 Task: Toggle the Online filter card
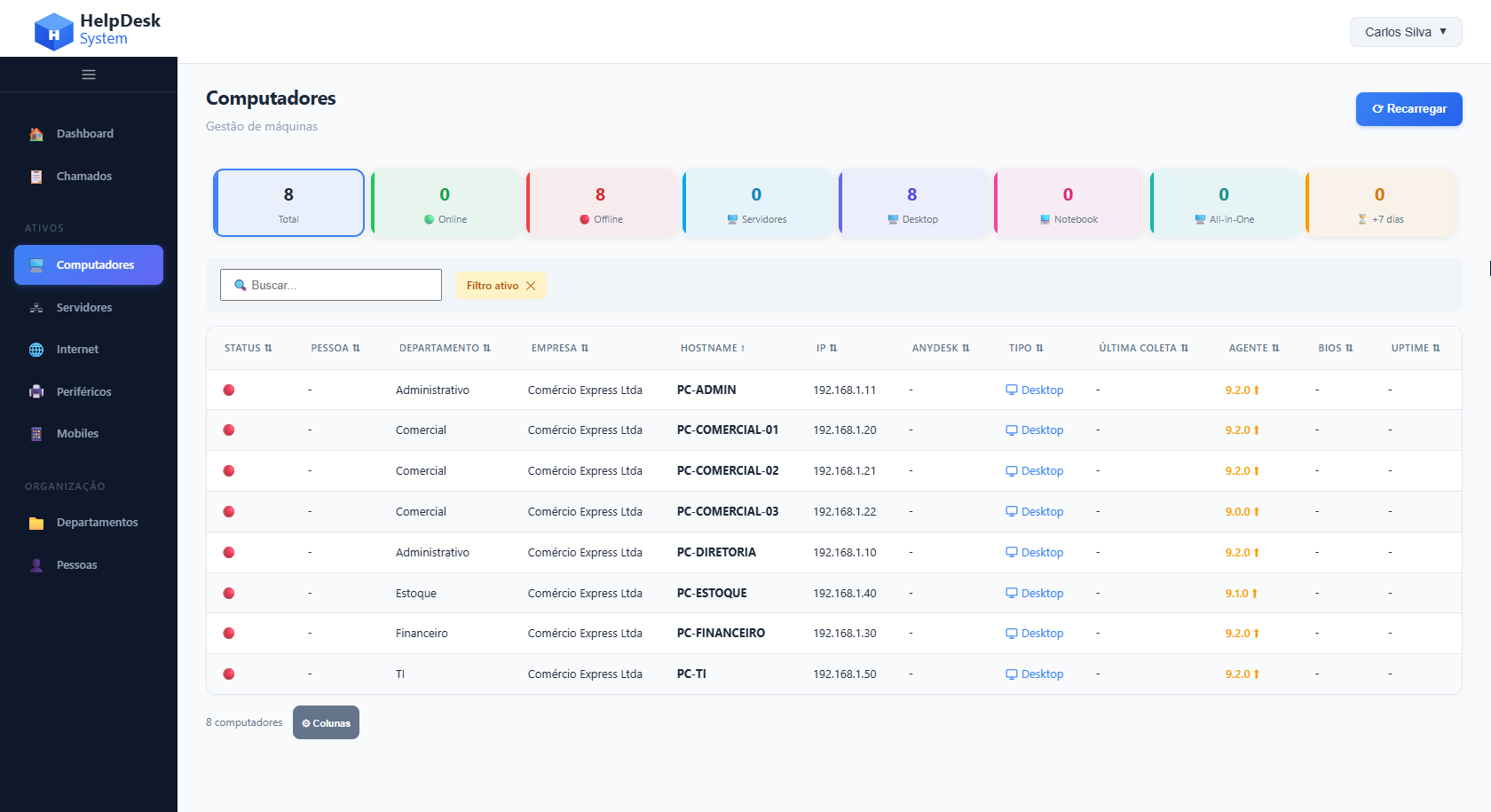[446, 203]
